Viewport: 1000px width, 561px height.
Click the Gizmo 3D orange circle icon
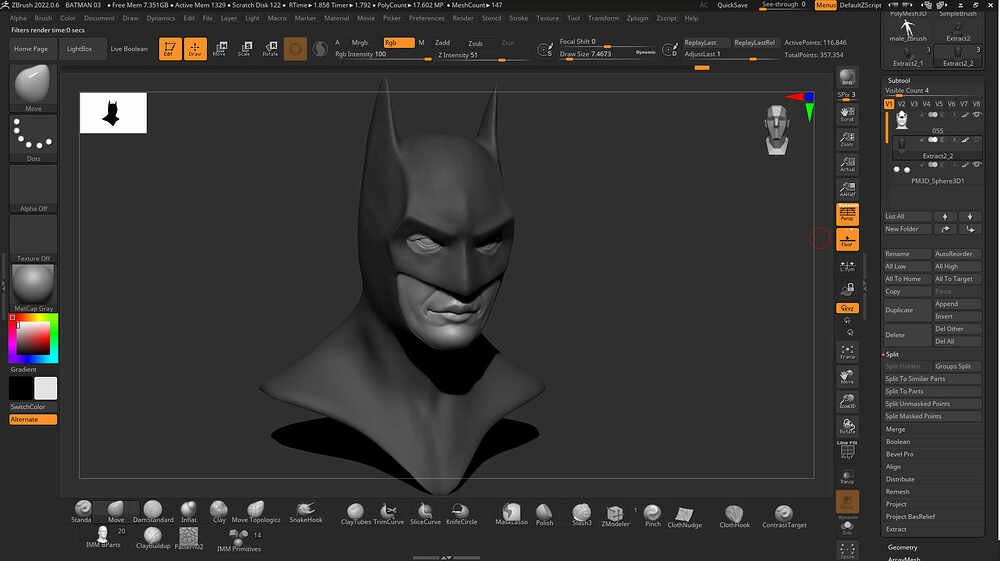(x=295, y=48)
